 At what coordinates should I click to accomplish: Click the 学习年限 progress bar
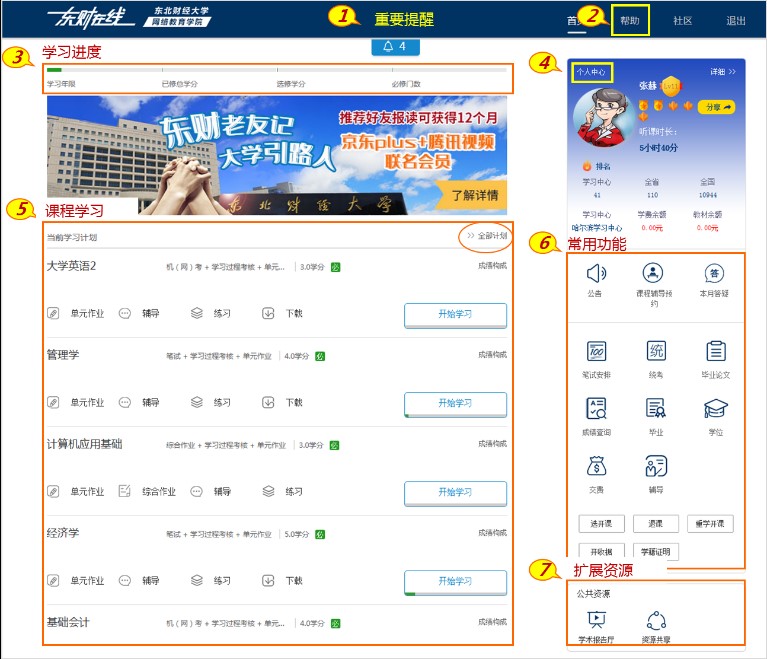tap(104, 70)
